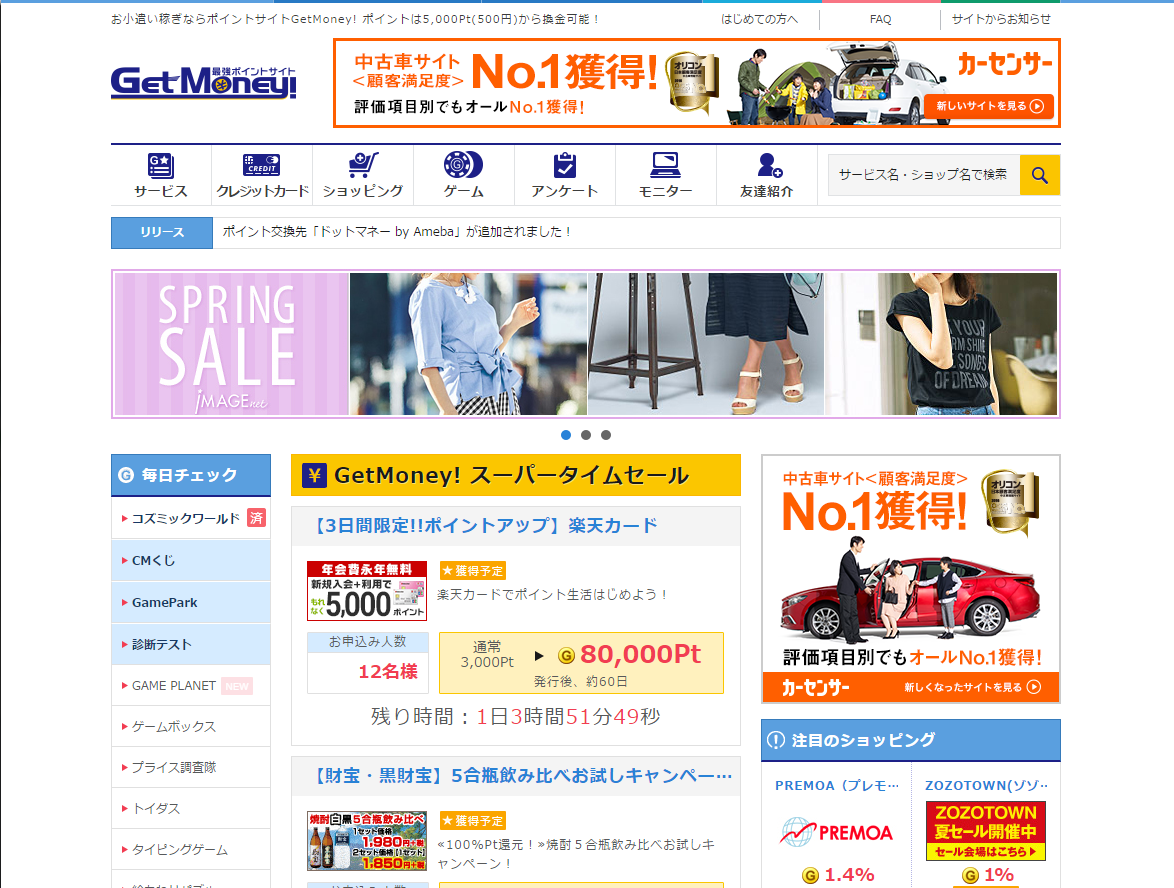This screenshot has height=888, width=1174.
Task: Click the 12名様 applicants count
Action: pos(388,672)
